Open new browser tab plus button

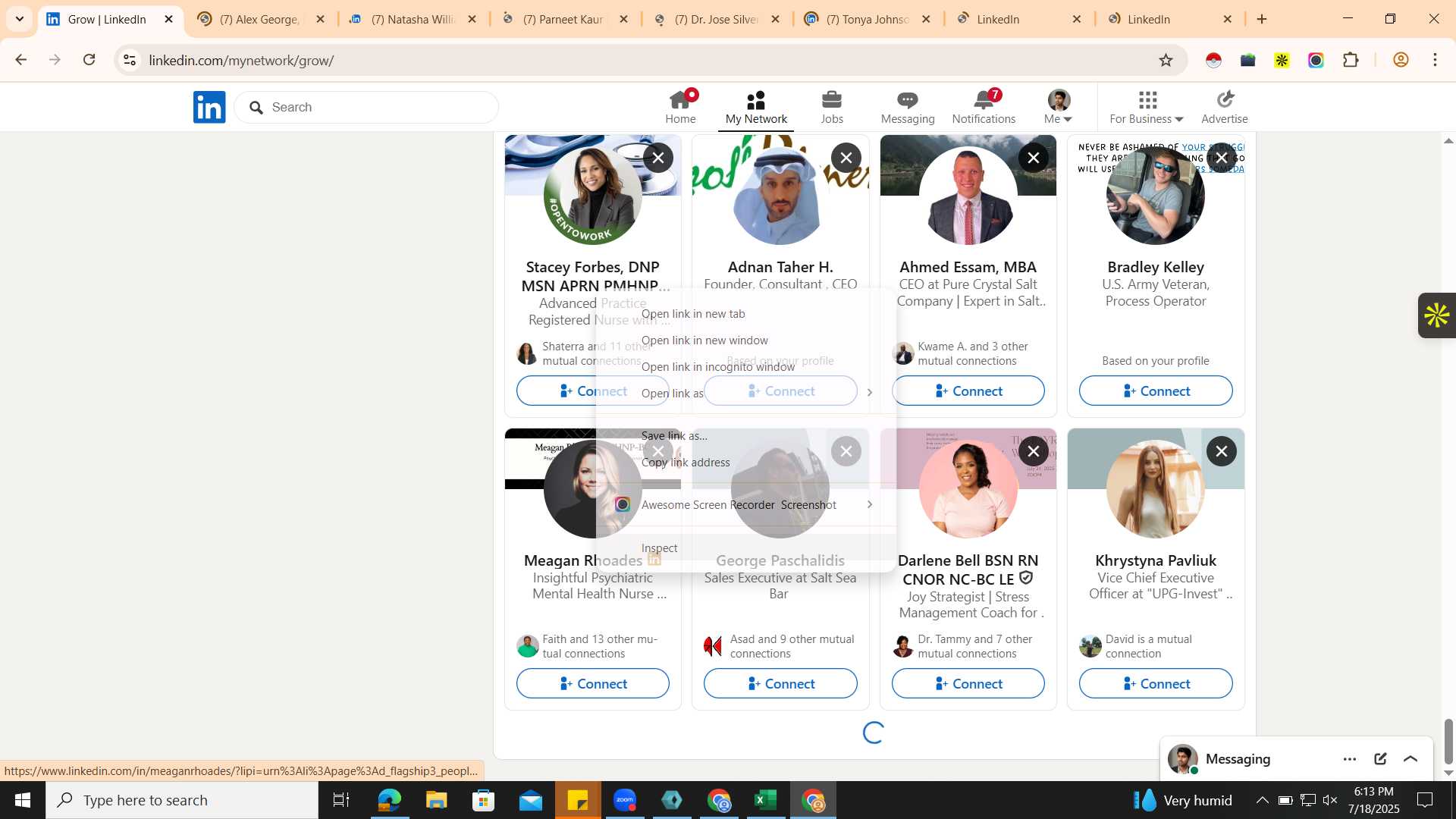(x=1262, y=19)
